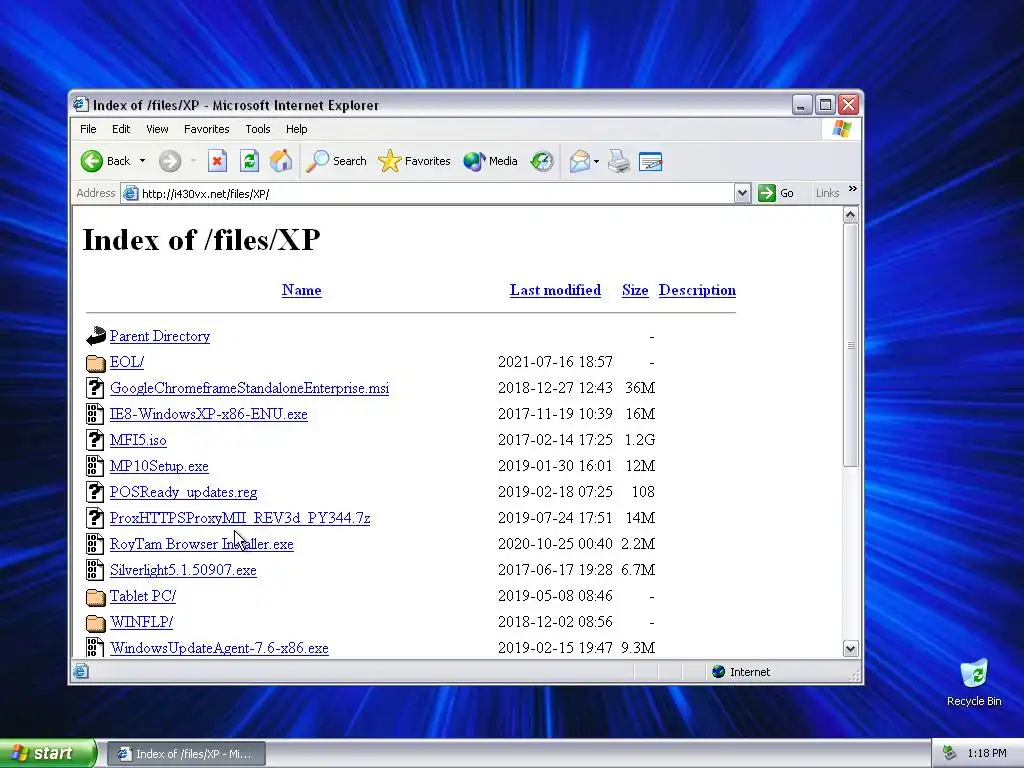Click the IE window title bar icon

point(81,104)
